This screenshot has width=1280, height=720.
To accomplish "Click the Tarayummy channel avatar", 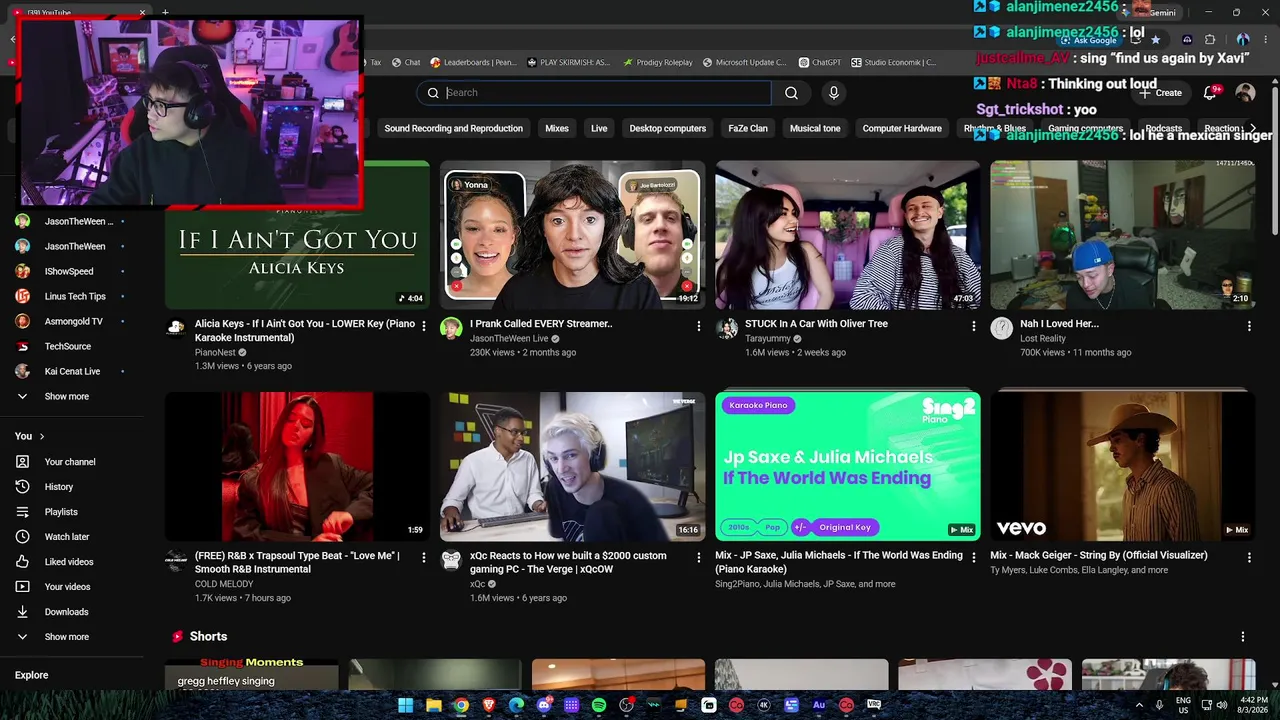I will point(727,329).
